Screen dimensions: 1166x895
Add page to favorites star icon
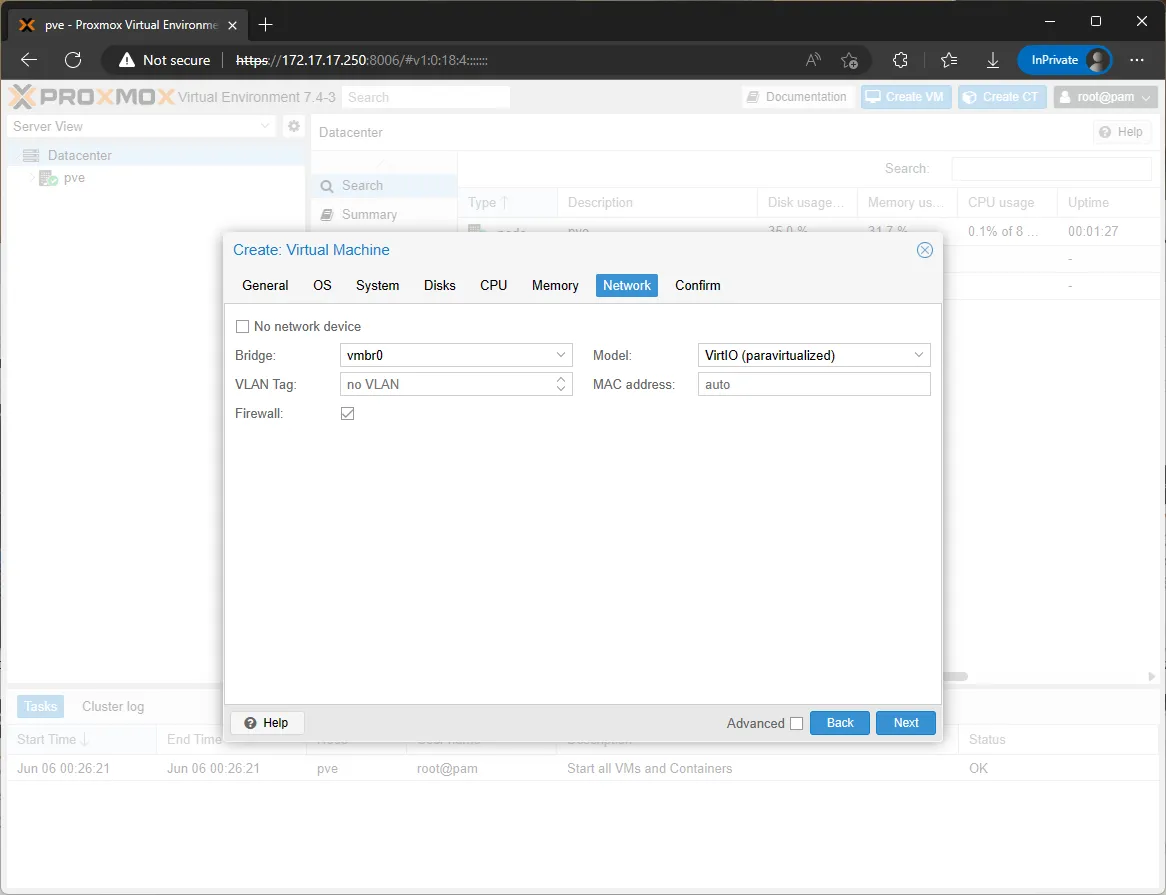pos(849,60)
